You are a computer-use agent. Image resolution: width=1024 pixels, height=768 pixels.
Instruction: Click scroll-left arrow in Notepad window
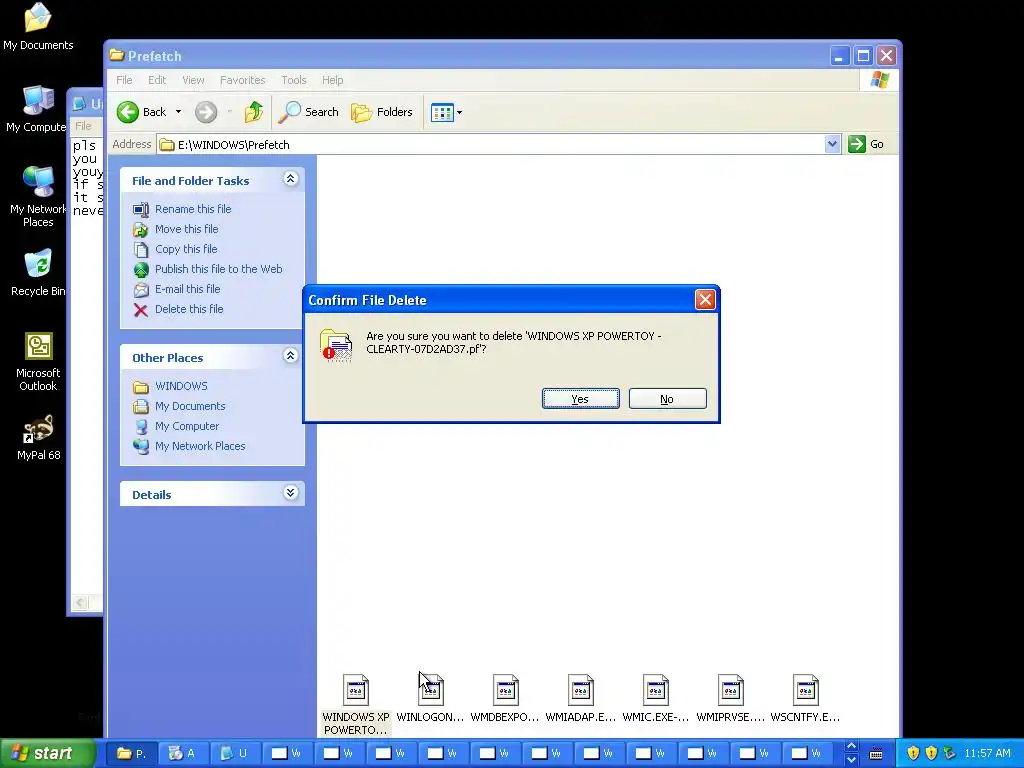[80, 602]
